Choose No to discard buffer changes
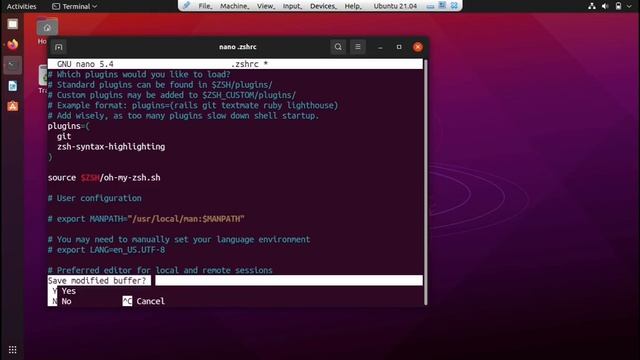 [62, 301]
